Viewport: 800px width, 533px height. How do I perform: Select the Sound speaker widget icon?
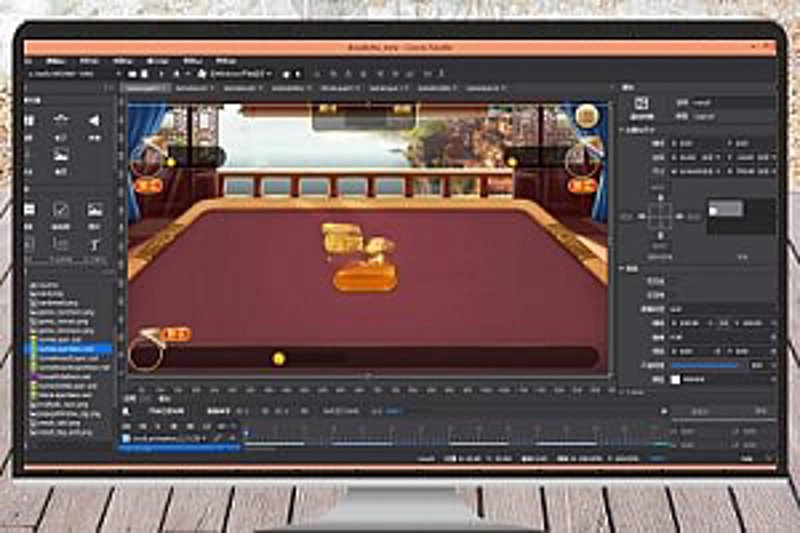click(94, 121)
